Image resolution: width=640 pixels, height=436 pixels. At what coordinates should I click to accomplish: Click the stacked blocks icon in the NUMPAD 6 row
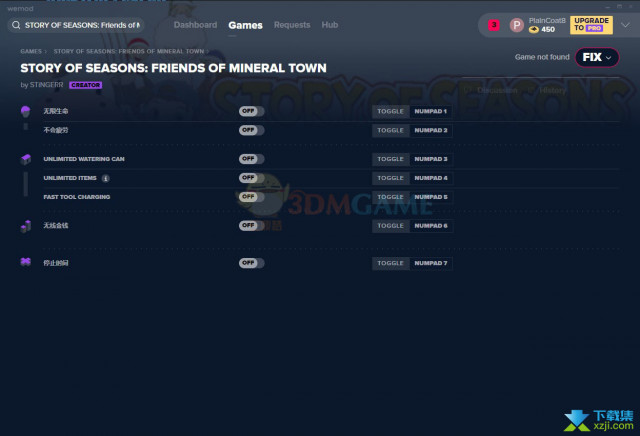(25, 226)
